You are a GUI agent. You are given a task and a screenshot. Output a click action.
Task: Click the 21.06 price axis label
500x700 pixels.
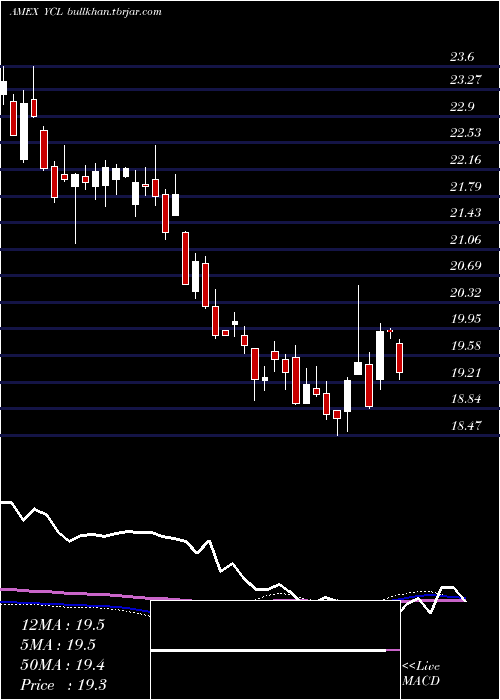tap(466, 240)
